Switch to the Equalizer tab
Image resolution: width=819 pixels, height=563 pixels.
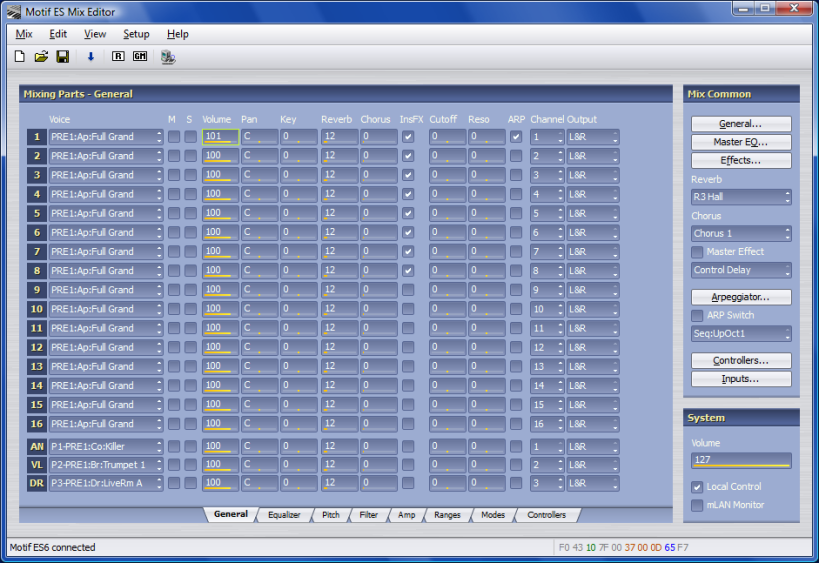click(x=284, y=515)
